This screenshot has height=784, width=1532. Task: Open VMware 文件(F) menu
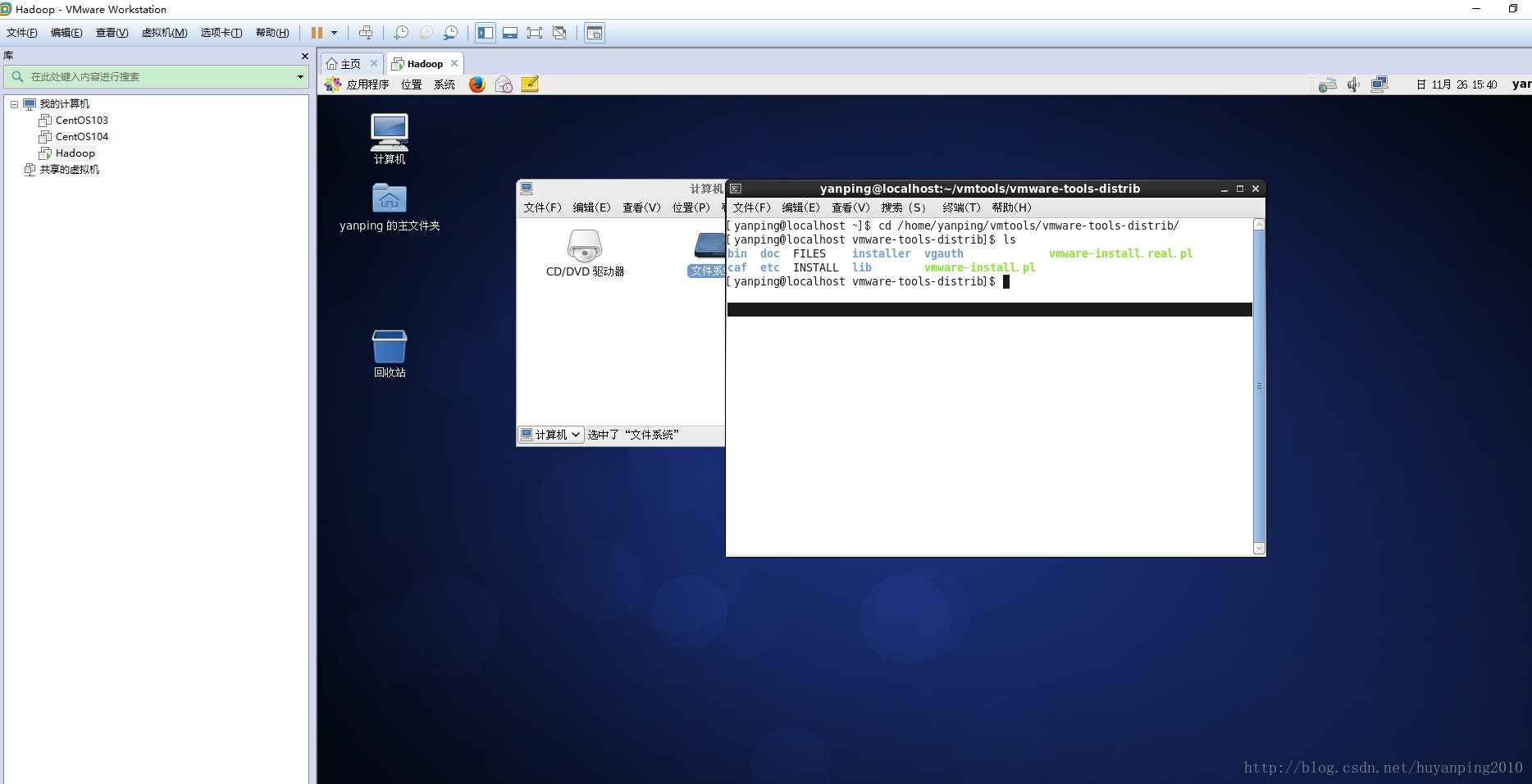tap(22, 33)
